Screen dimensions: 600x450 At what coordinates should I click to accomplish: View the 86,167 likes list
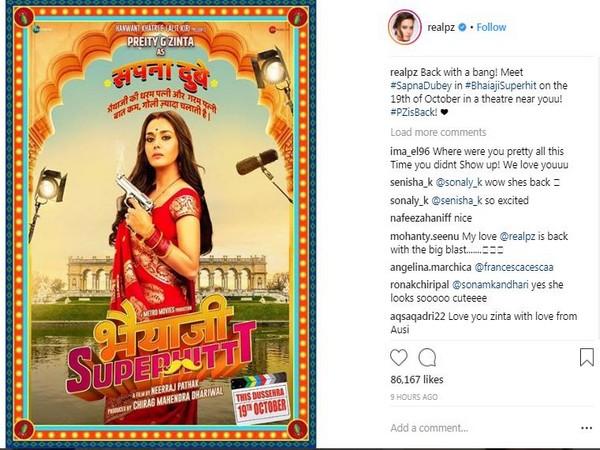[417, 380]
